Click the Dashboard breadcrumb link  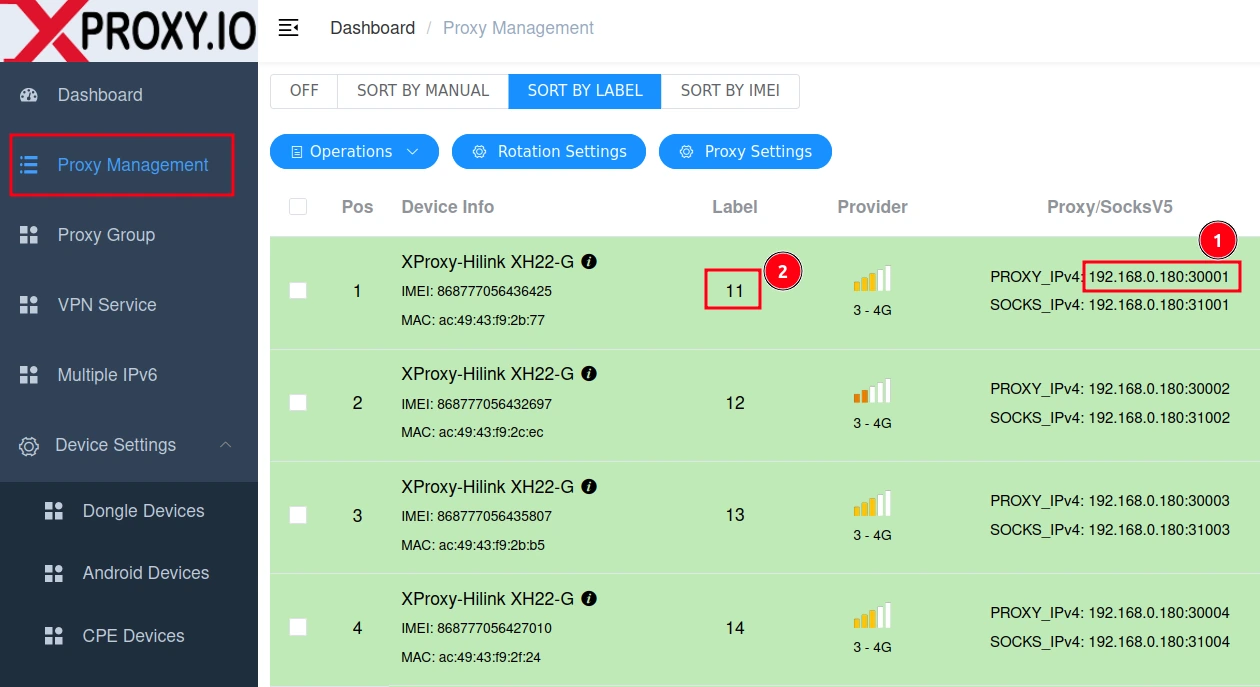(372, 28)
